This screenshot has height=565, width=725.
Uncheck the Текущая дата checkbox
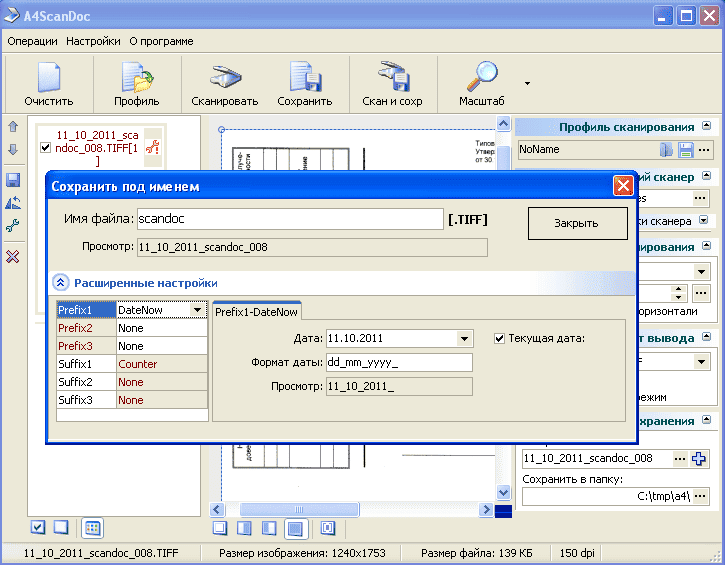[500, 338]
